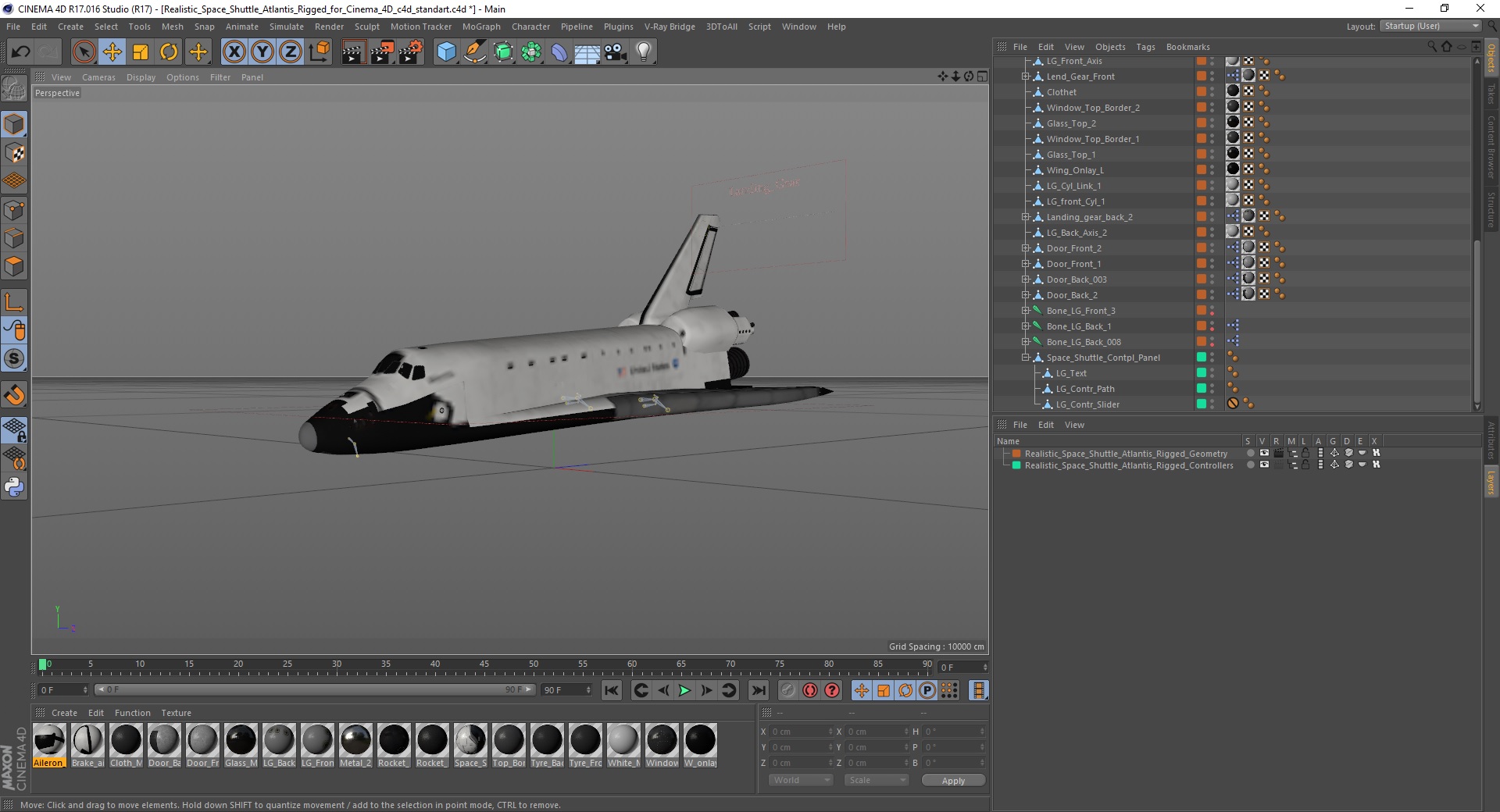This screenshot has width=1500, height=812.
Task: Expand the Lend_Gear_Front object
Action: 1026,77
